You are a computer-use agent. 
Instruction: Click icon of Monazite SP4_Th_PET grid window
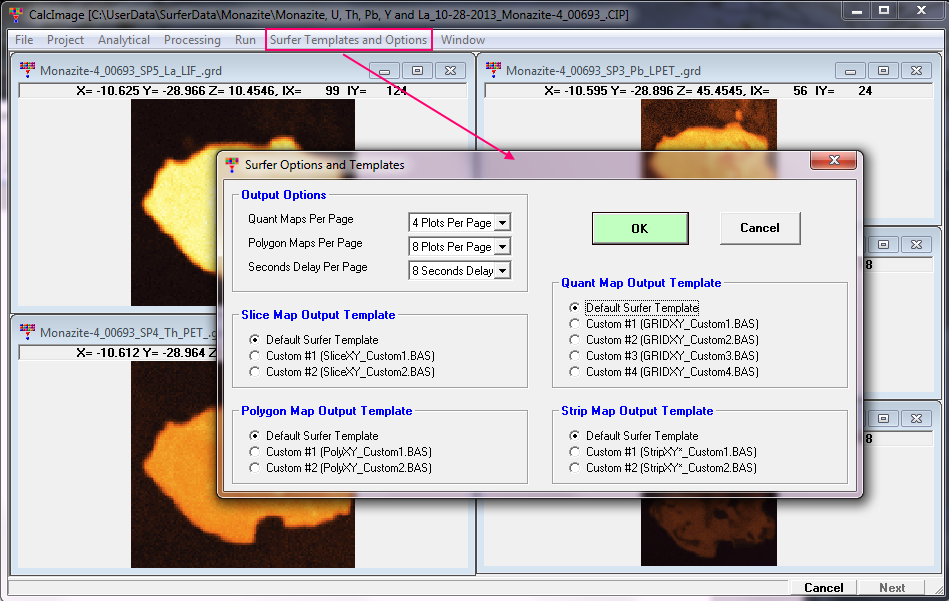(x=26, y=332)
